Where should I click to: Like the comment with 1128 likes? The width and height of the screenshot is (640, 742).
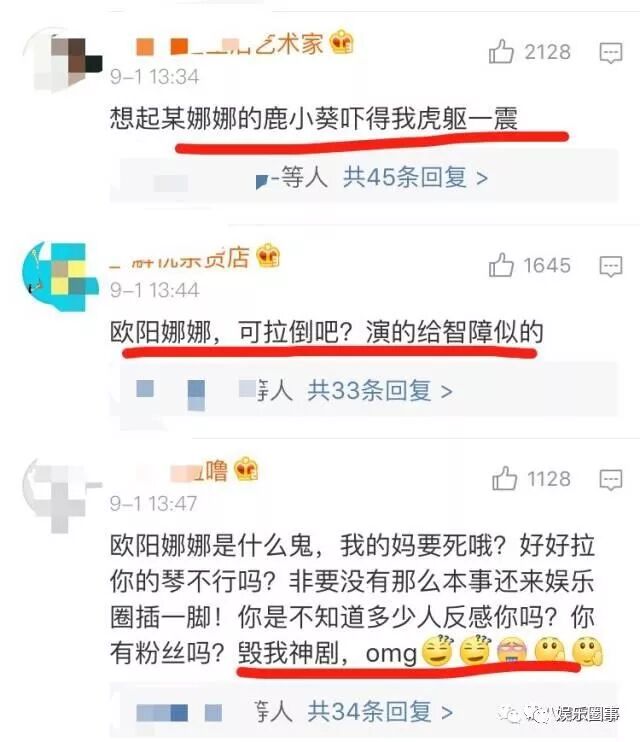pyautogui.click(x=504, y=478)
